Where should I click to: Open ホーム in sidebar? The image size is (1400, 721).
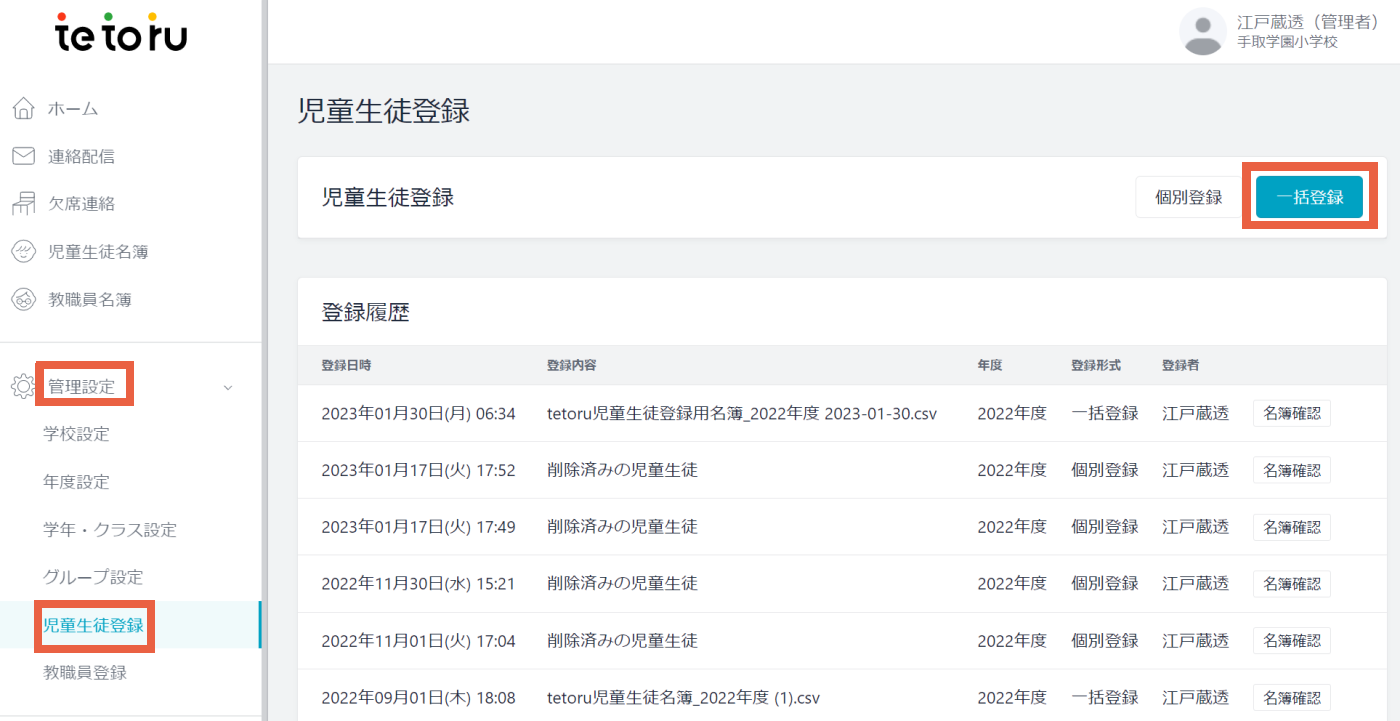tap(73, 108)
